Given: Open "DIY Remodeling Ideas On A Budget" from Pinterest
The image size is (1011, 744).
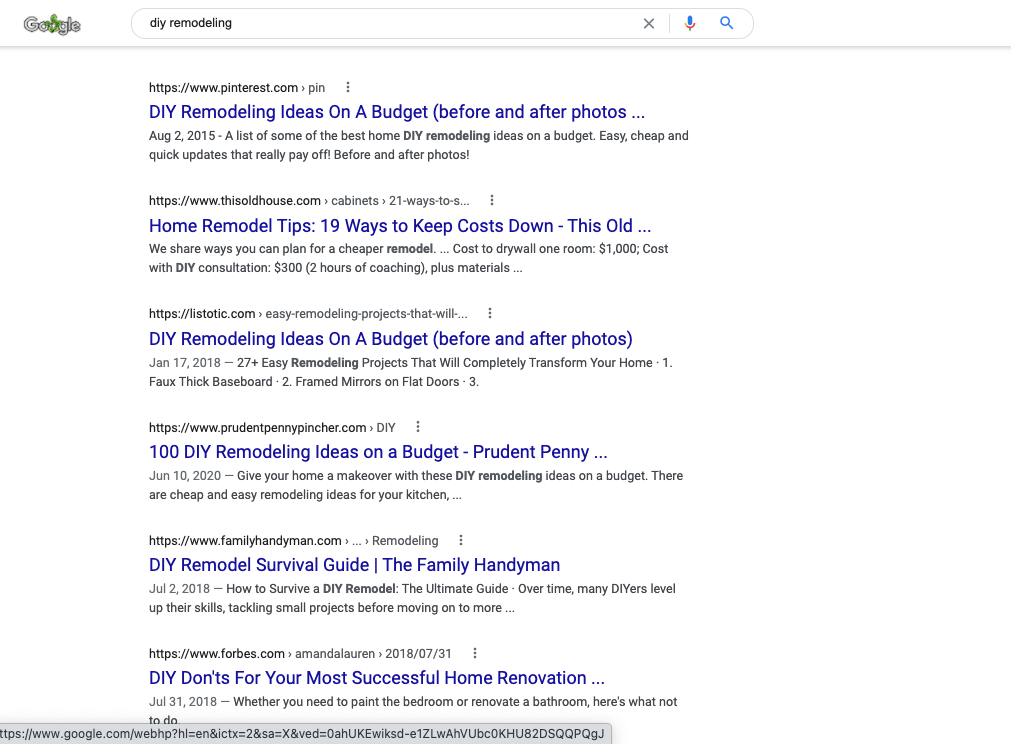Looking at the screenshot, I should tap(398, 112).
